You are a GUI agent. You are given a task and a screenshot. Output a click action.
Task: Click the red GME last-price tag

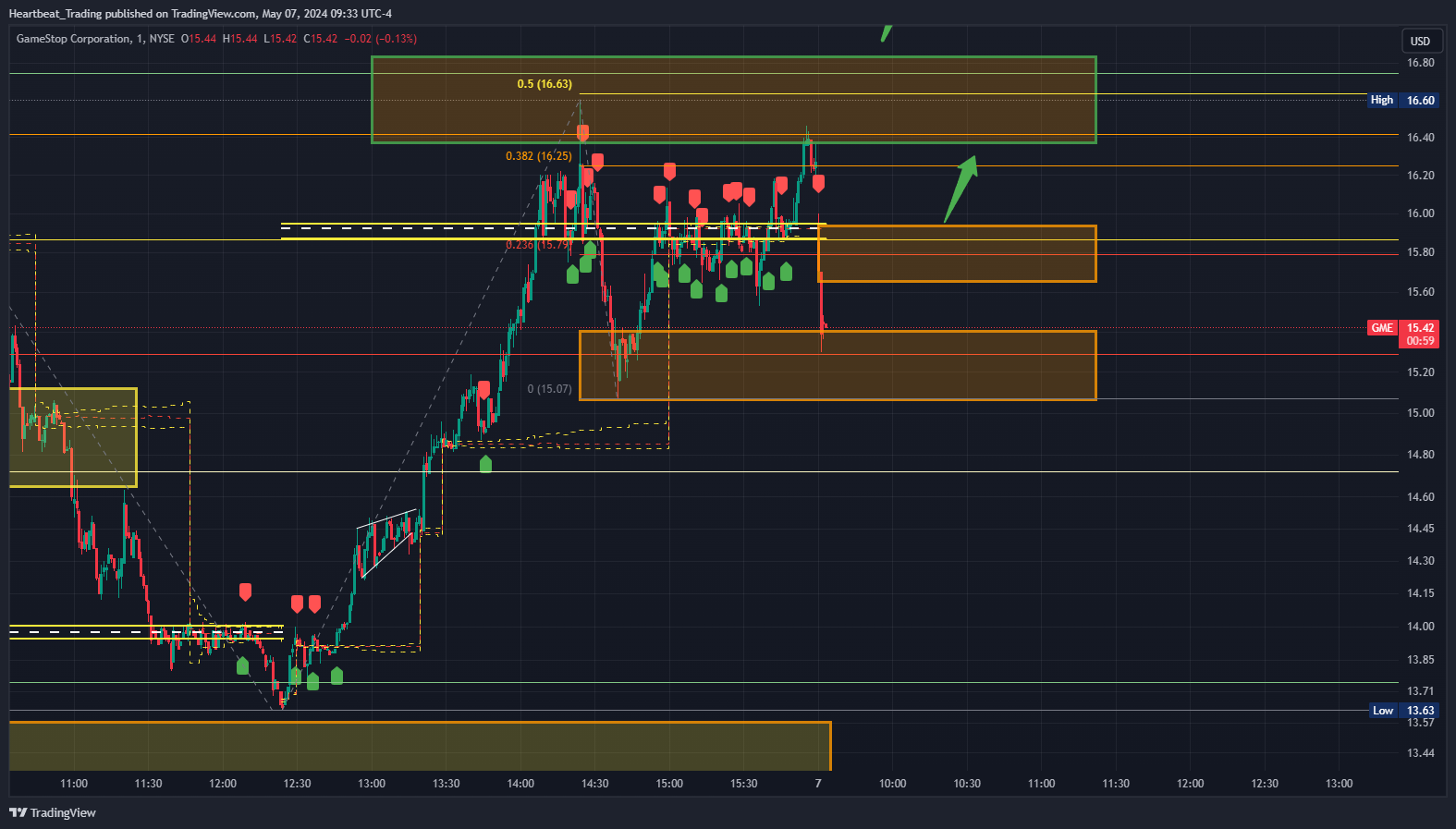click(1403, 334)
